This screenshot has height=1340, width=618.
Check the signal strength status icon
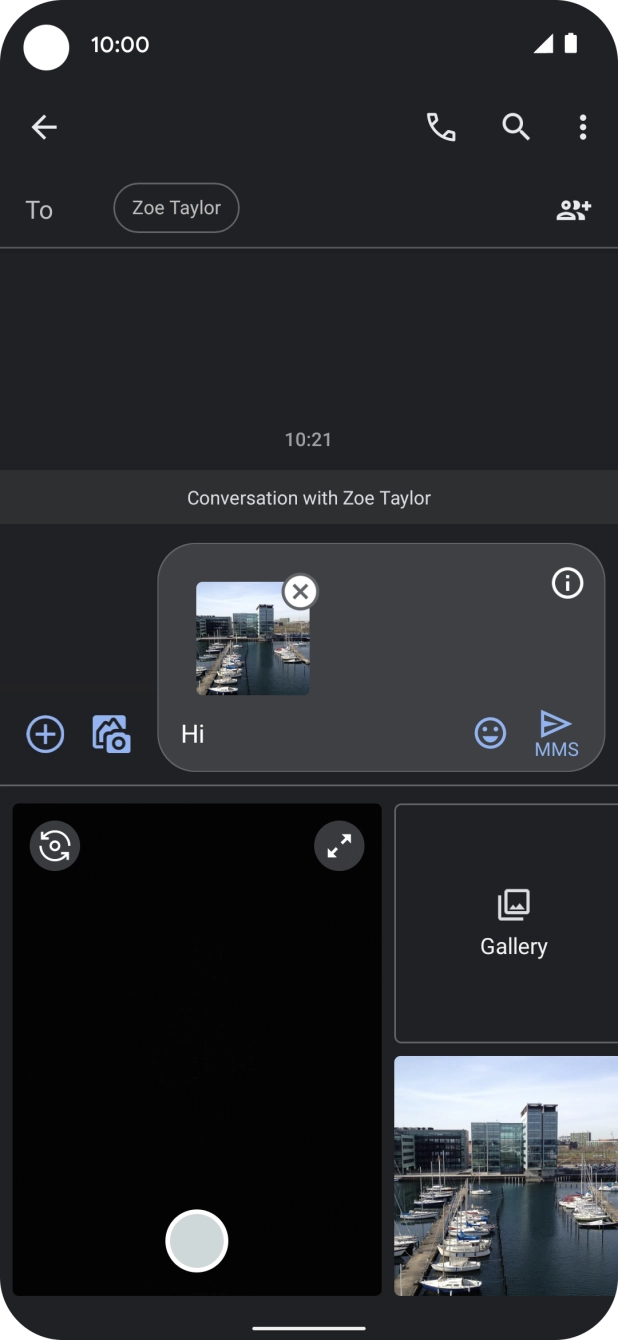(543, 44)
